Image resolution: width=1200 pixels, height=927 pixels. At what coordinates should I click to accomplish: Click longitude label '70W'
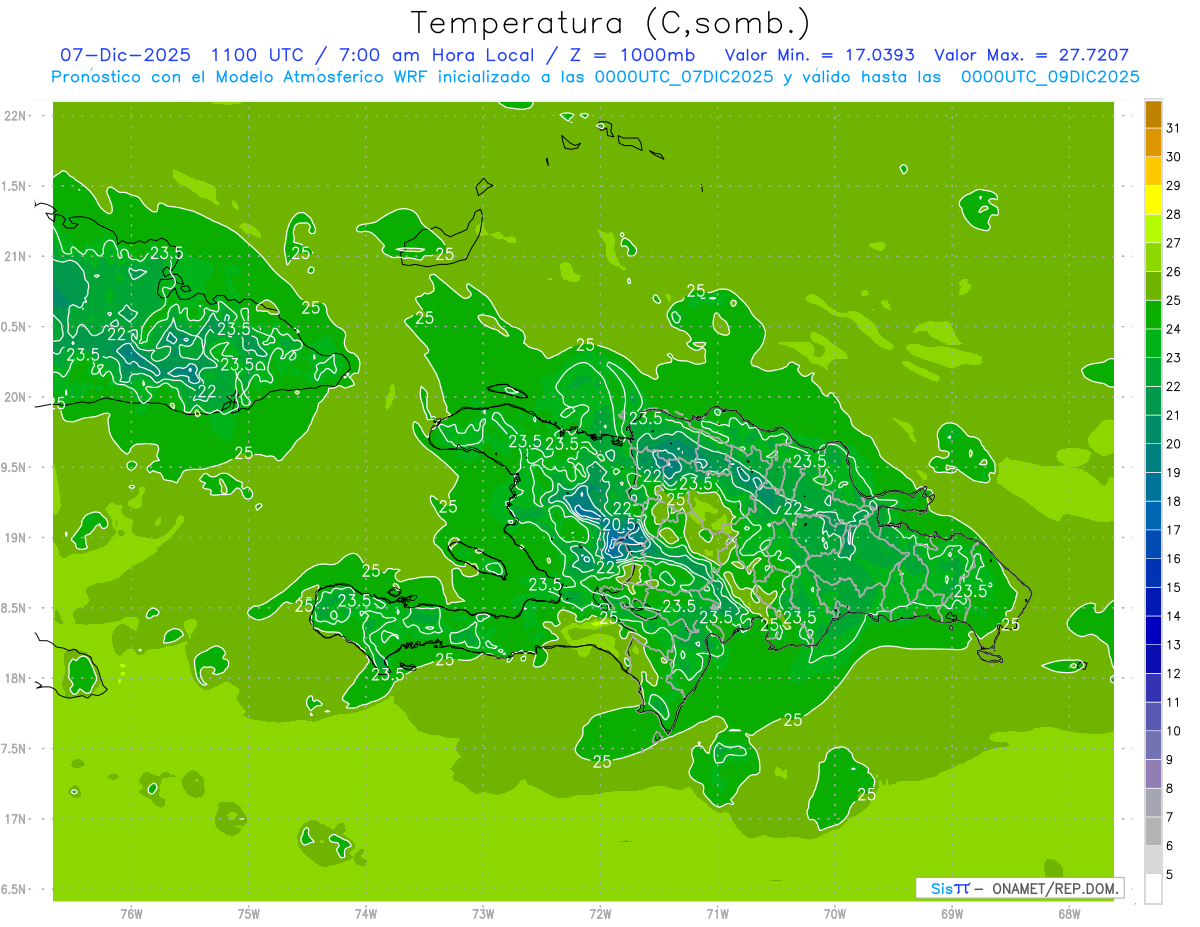coord(835,914)
